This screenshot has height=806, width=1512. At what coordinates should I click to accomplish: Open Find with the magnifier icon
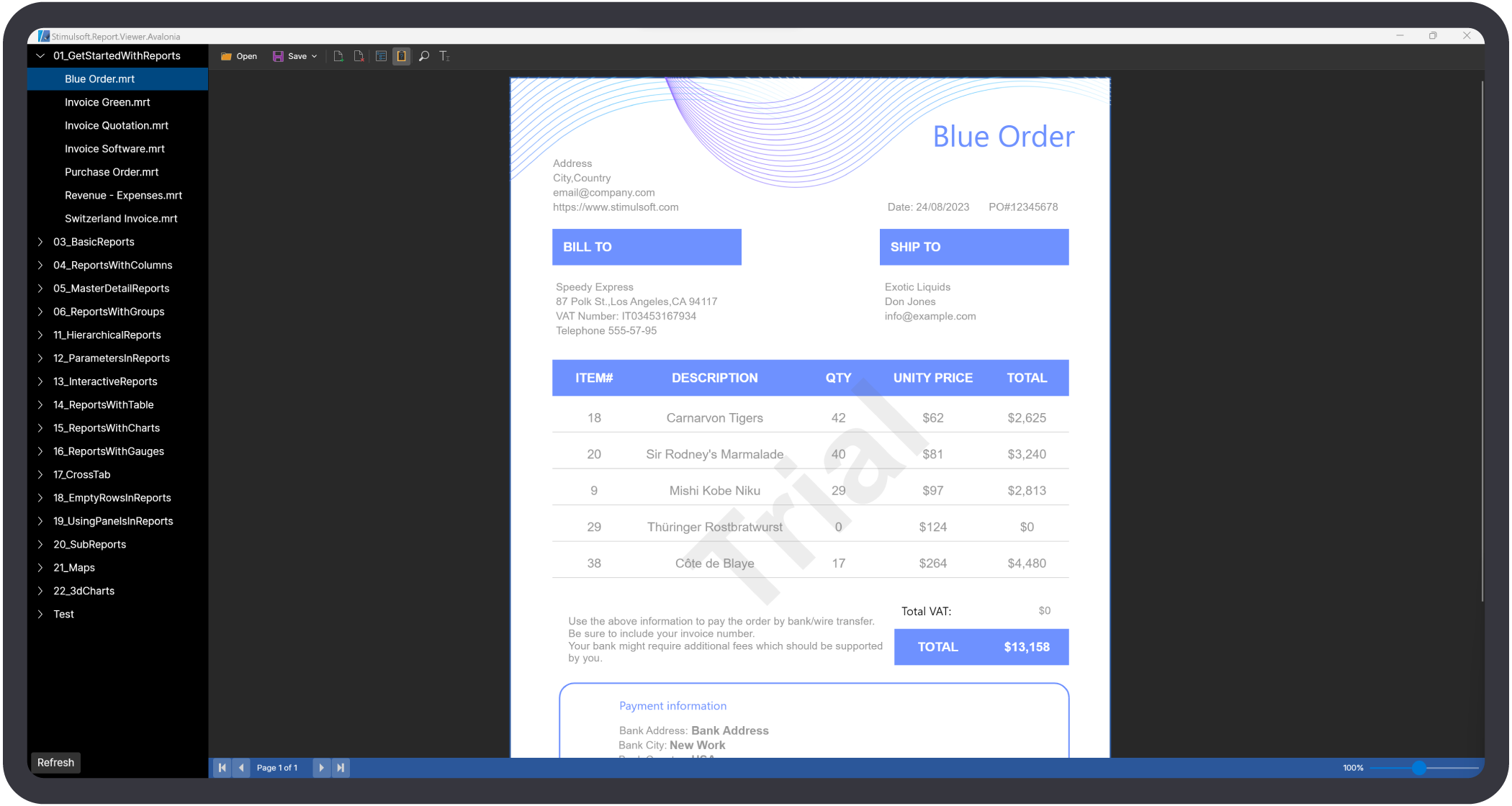click(424, 56)
